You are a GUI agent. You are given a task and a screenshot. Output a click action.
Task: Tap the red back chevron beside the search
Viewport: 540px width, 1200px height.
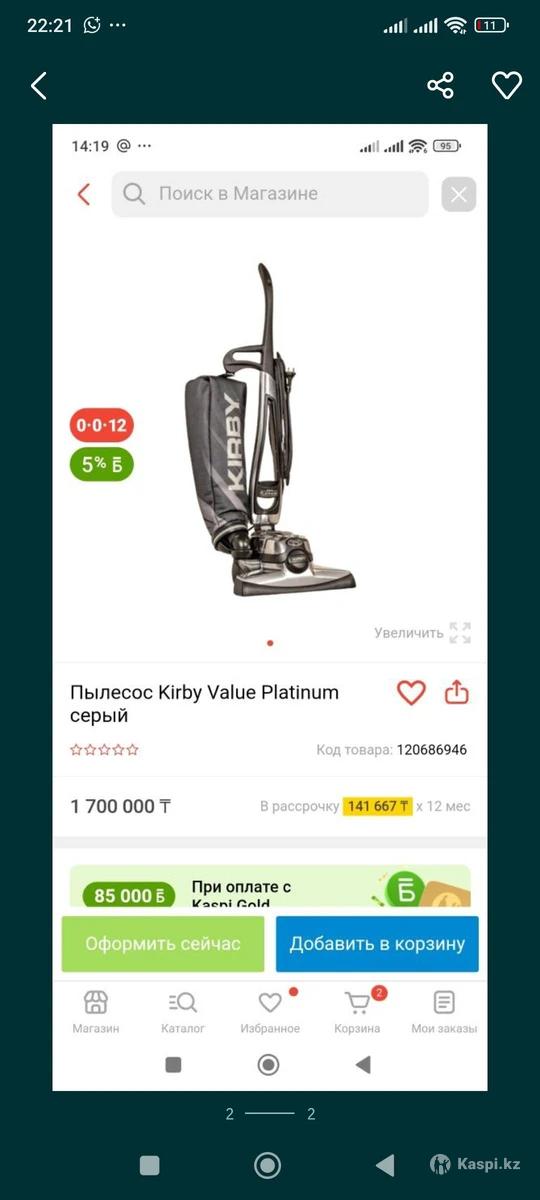[84, 194]
